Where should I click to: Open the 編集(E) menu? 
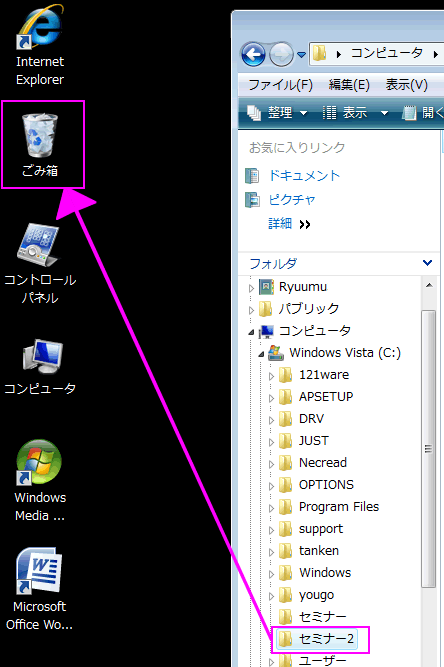pyautogui.click(x=349, y=85)
